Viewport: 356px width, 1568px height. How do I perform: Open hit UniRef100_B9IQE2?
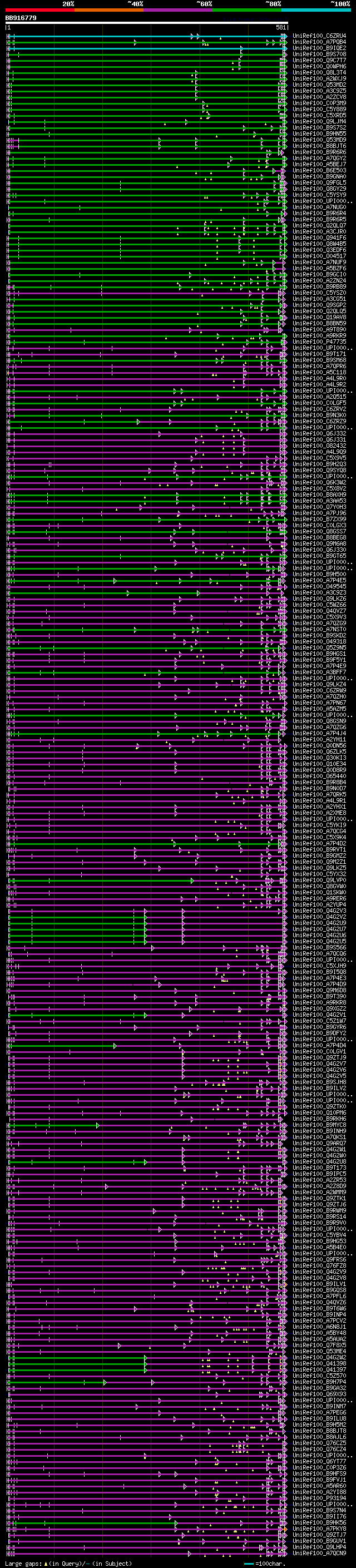[319, 48]
